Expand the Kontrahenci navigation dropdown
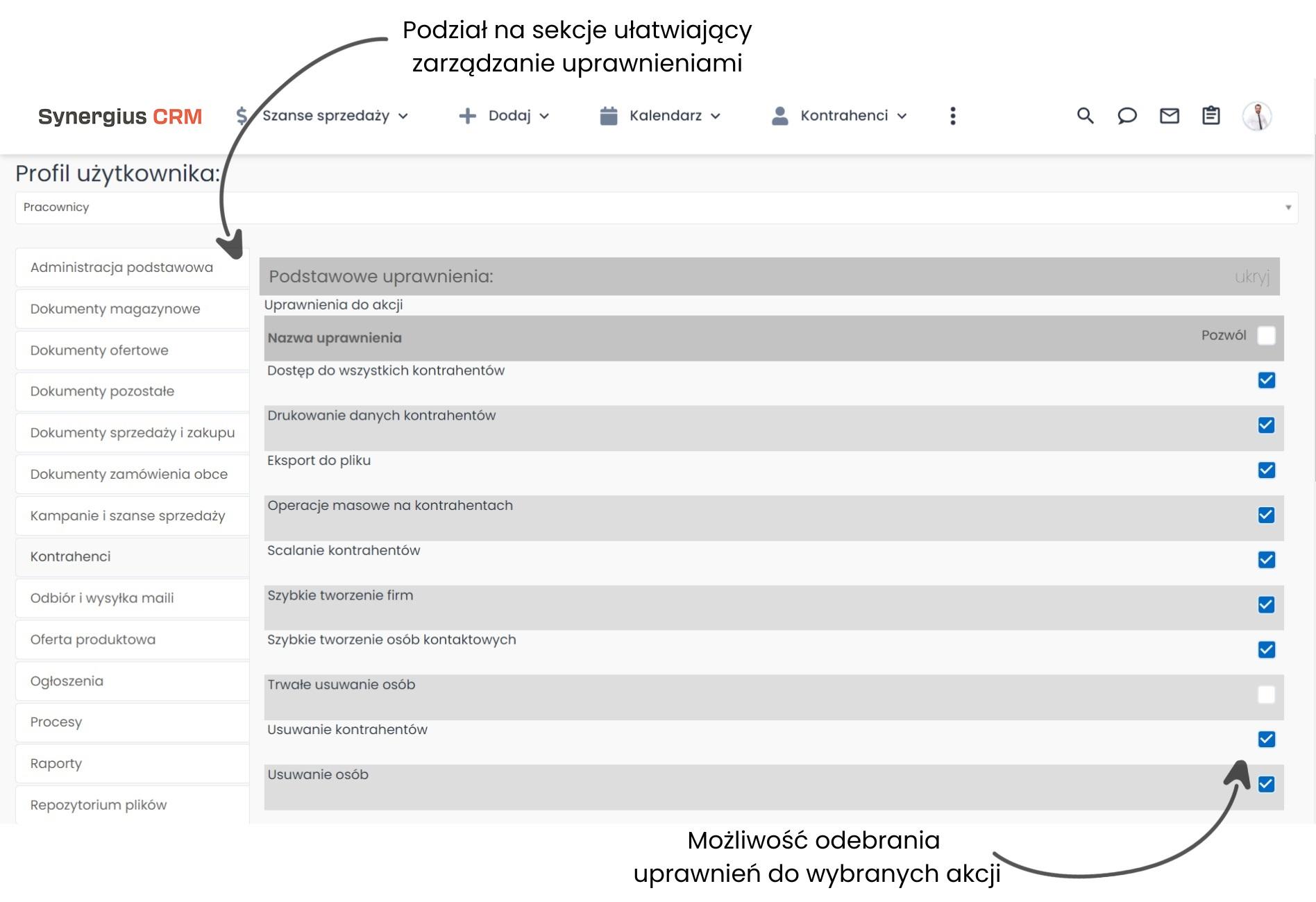This screenshot has width=1316, height=902. pyautogui.click(x=902, y=116)
